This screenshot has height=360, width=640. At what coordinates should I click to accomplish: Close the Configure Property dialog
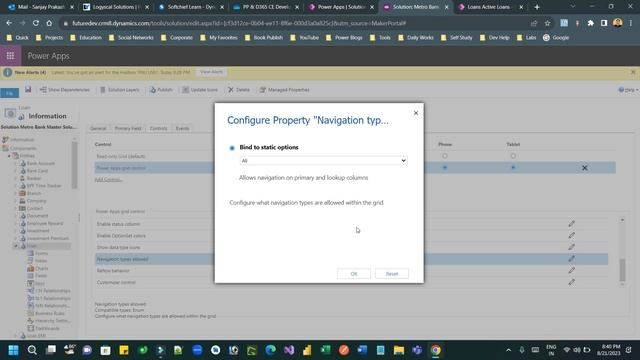416,113
